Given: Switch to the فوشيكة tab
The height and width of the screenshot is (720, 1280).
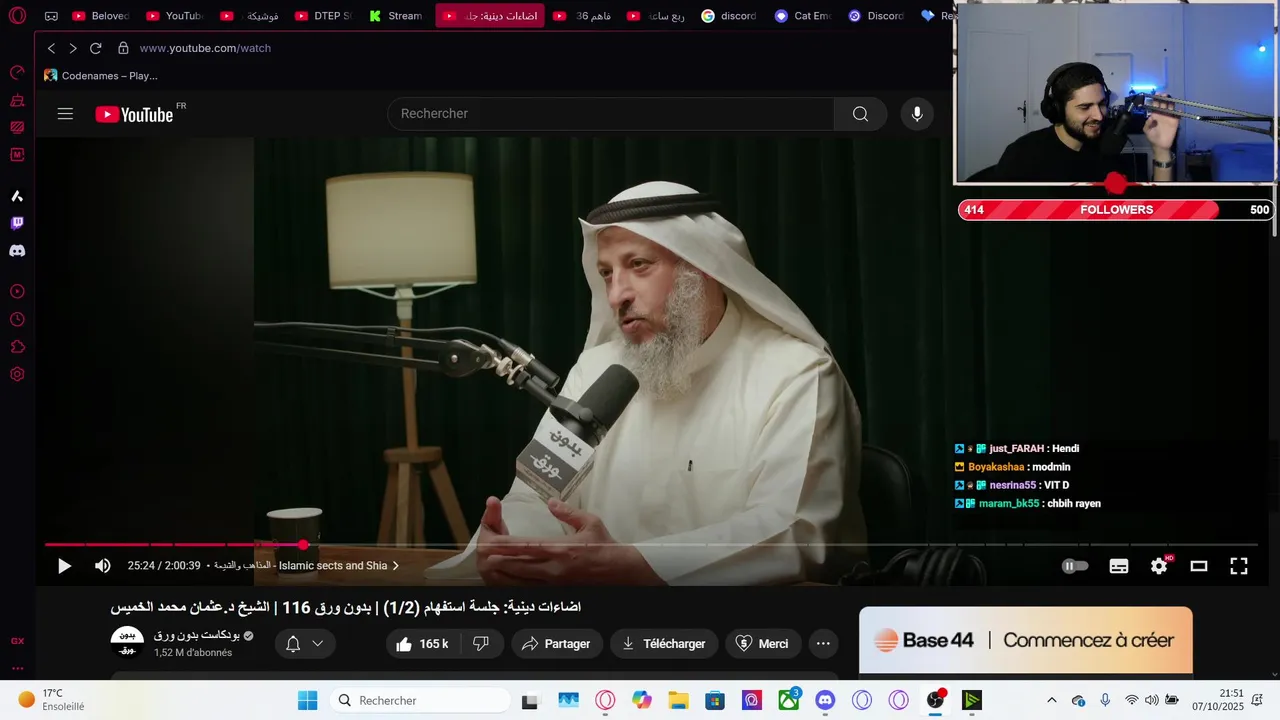Looking at the screenshot, I should (x=250, y=16).
